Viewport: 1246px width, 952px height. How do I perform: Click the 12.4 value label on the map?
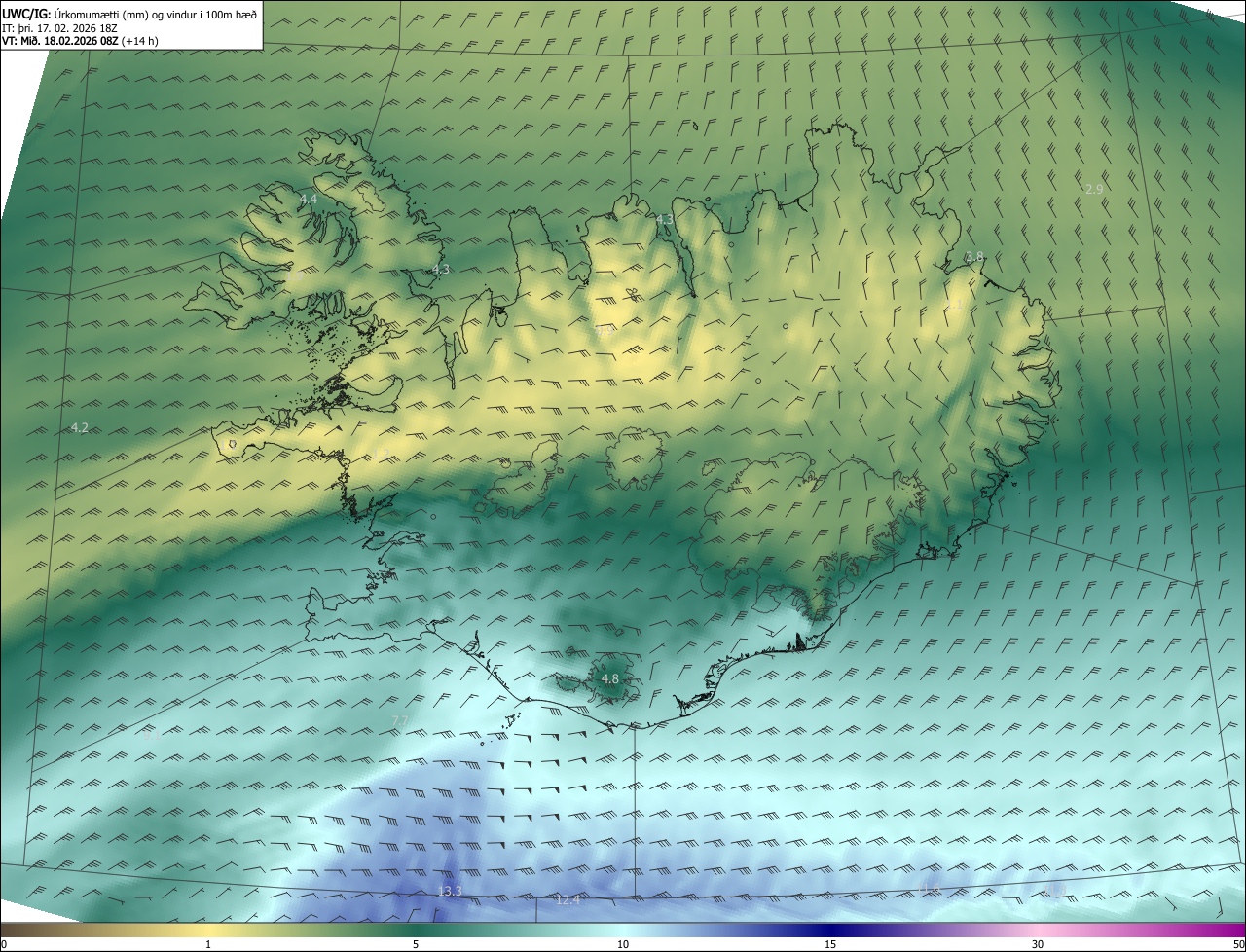pos(568,900)
